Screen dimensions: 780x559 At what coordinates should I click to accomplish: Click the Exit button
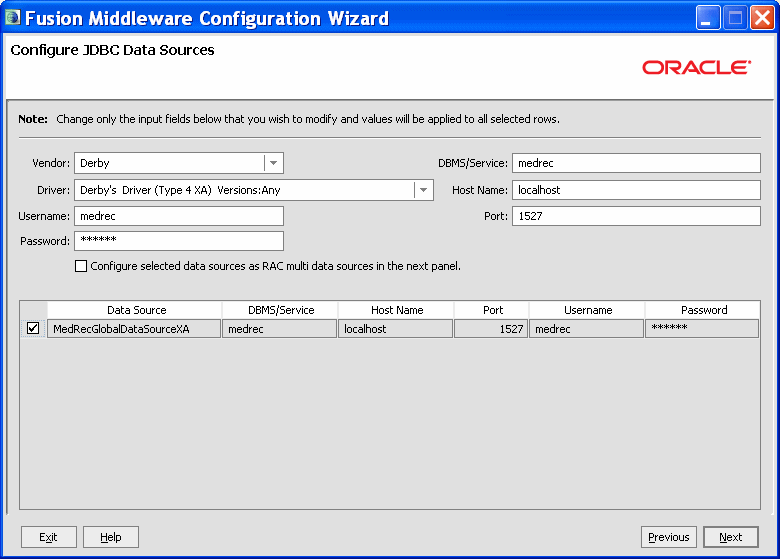click(x=49, y=537)
